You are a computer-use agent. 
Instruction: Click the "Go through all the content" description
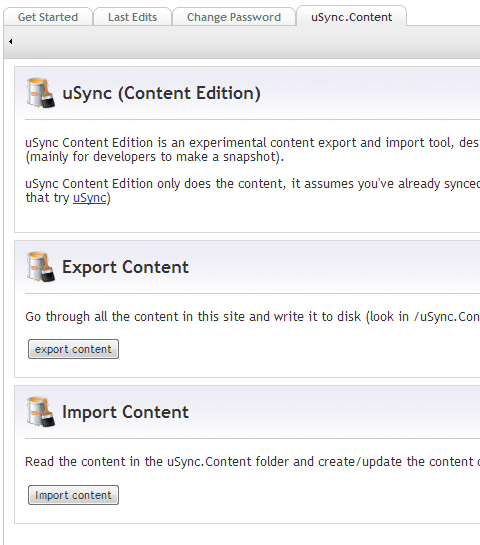click(252, 317)
